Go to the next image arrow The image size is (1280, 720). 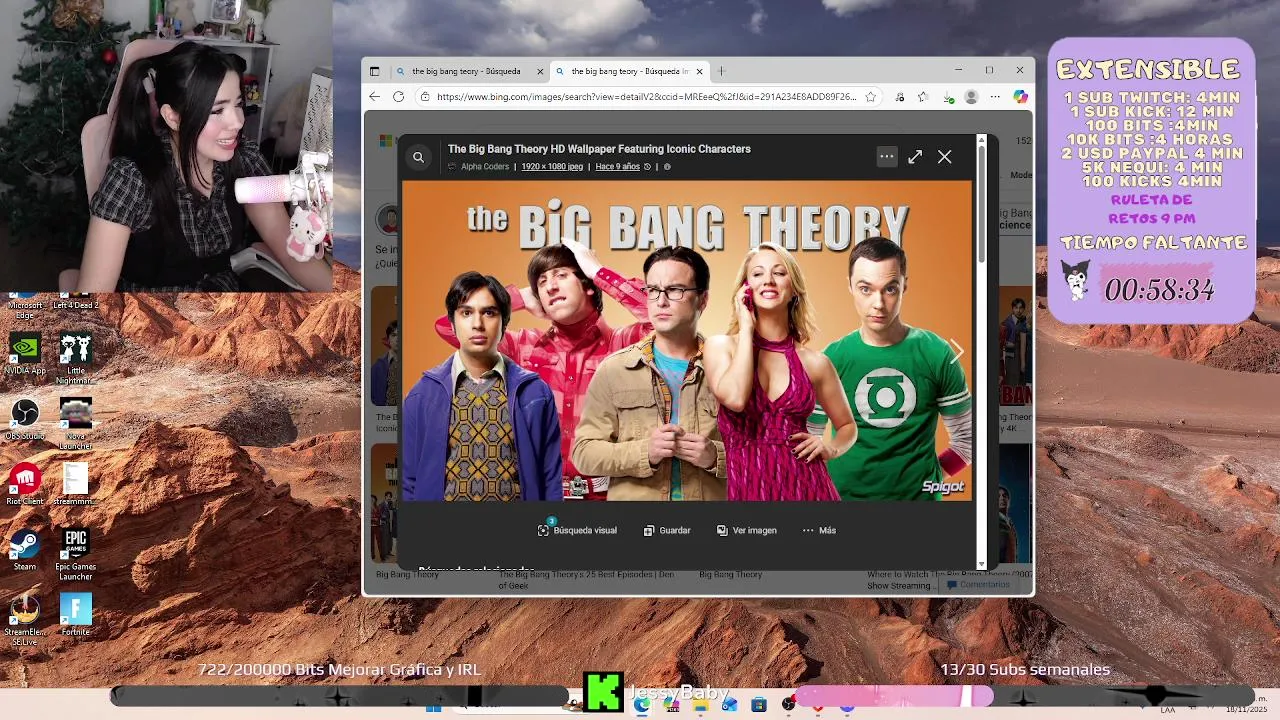coord(956,351)
